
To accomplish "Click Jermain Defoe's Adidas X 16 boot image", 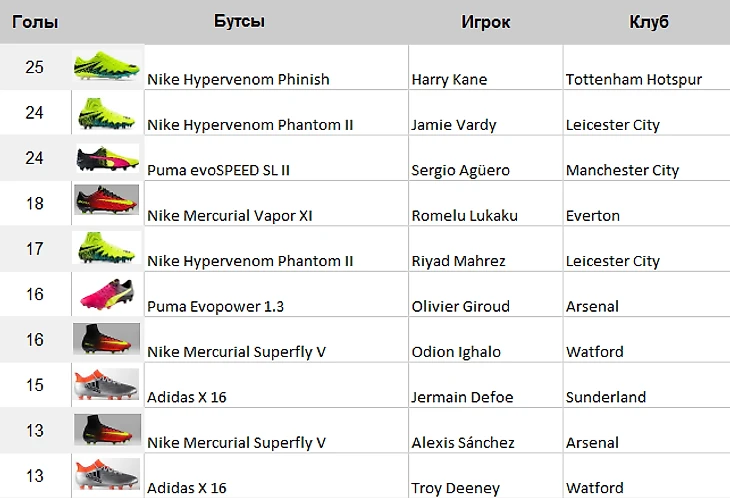I will [x=107, y=384].
